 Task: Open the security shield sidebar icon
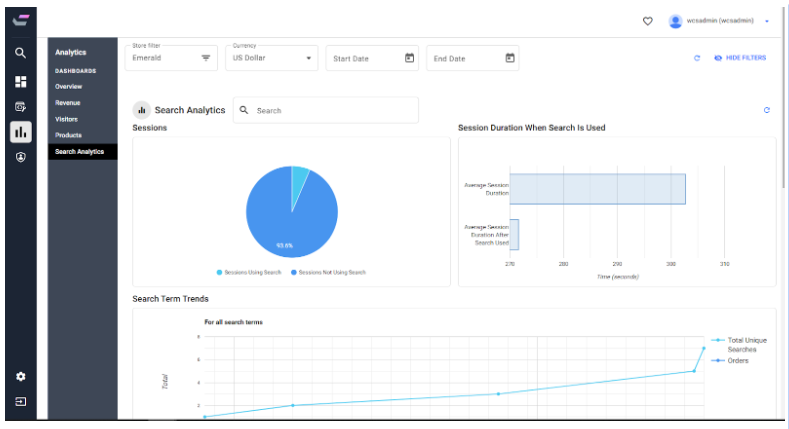tap(21, 157)
